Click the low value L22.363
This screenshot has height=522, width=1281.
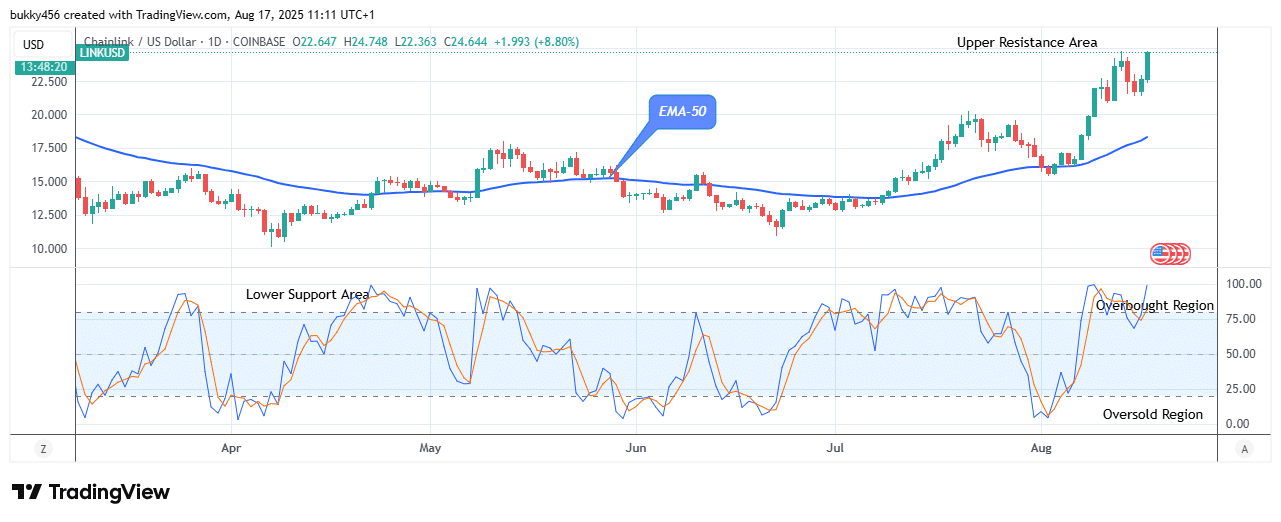click(414, 42)
